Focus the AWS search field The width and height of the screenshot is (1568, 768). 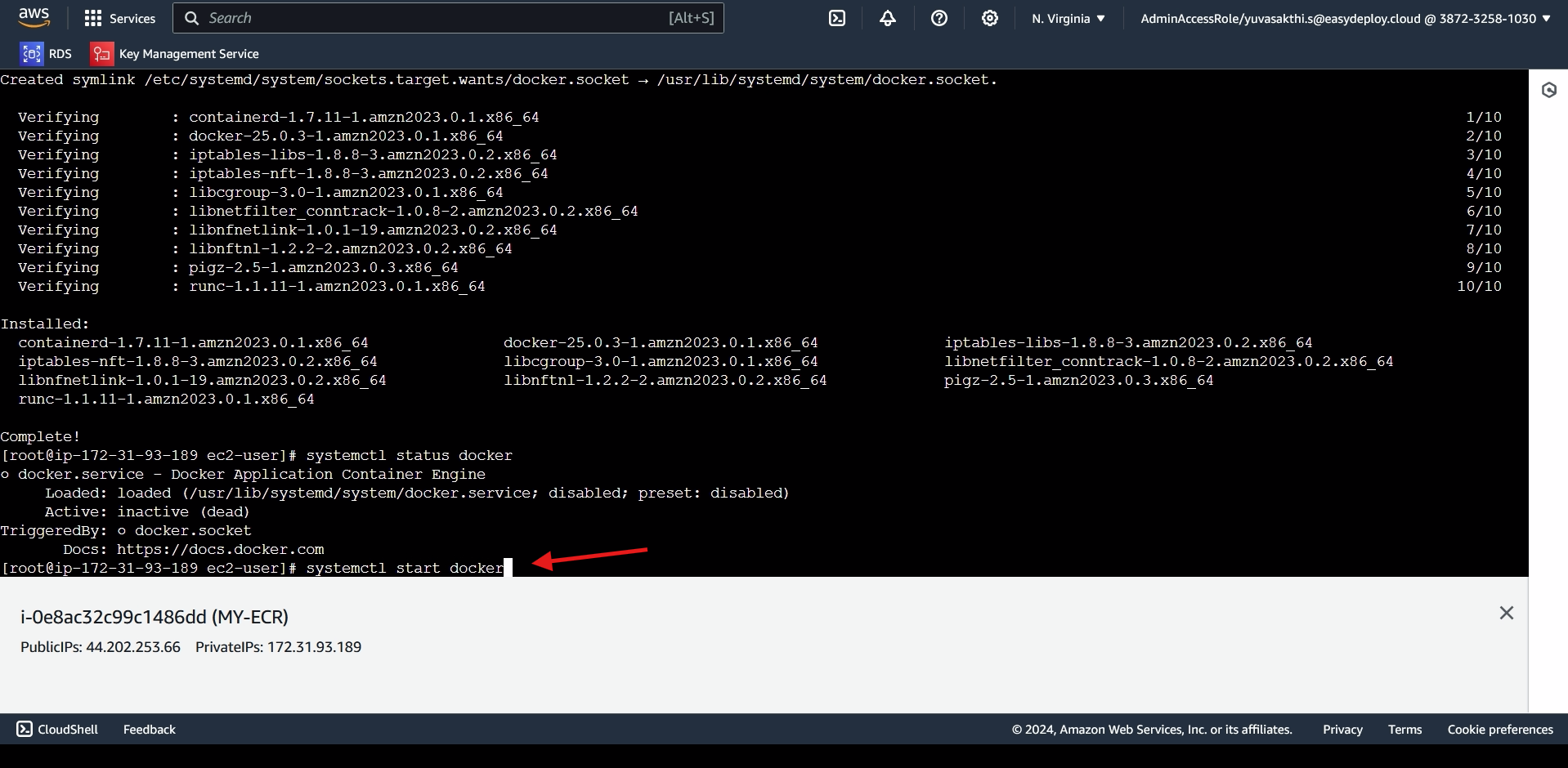pos(448,18)
